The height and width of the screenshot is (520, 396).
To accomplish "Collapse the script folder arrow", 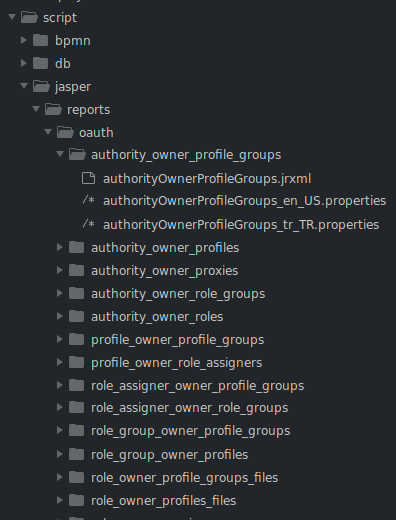I will coord(12,17).
